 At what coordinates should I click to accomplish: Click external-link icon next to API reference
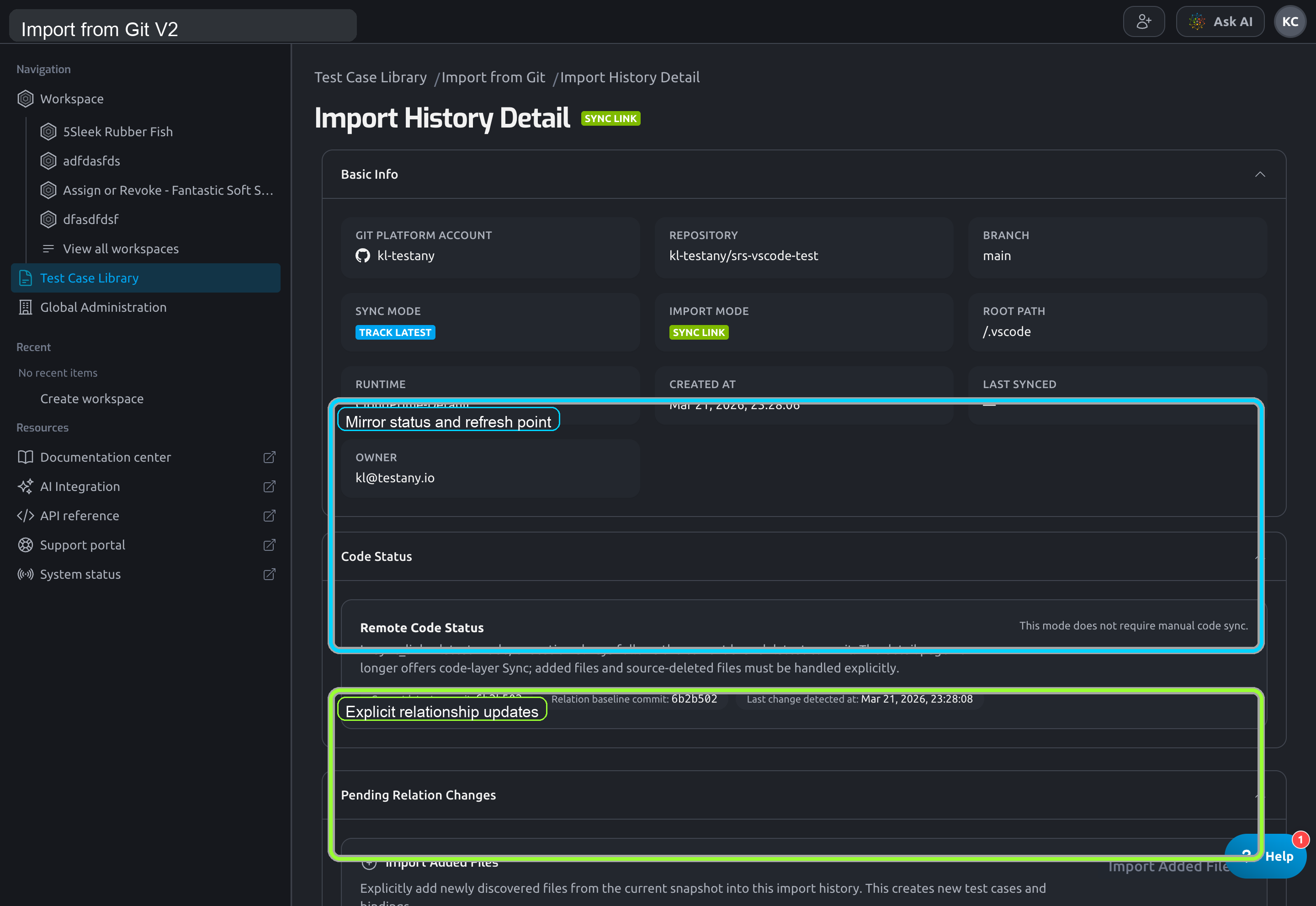[x=270, y=516]
